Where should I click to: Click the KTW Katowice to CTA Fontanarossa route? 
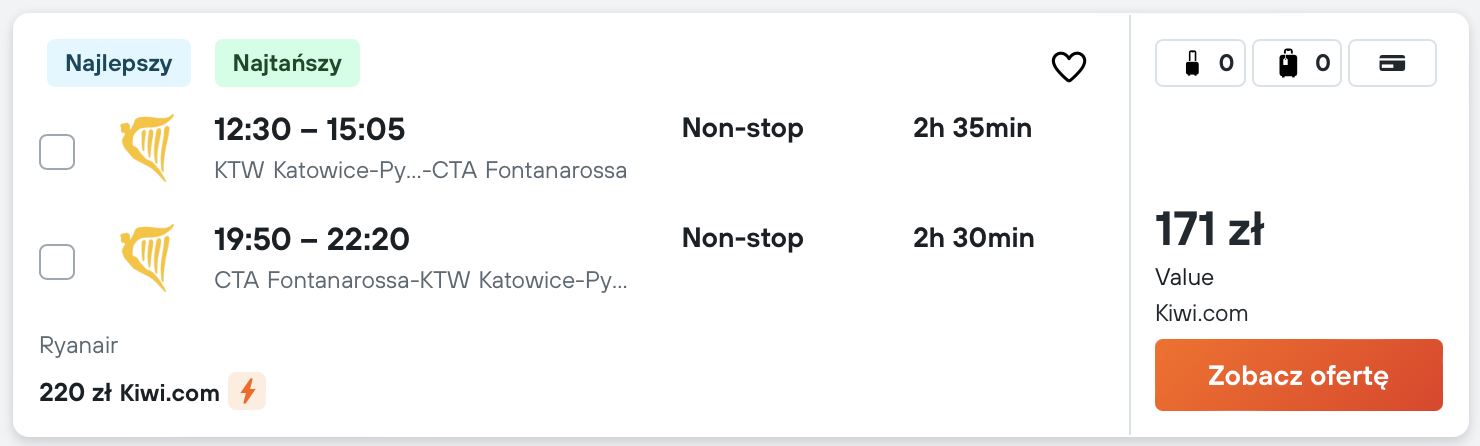[x=420, y=171]
